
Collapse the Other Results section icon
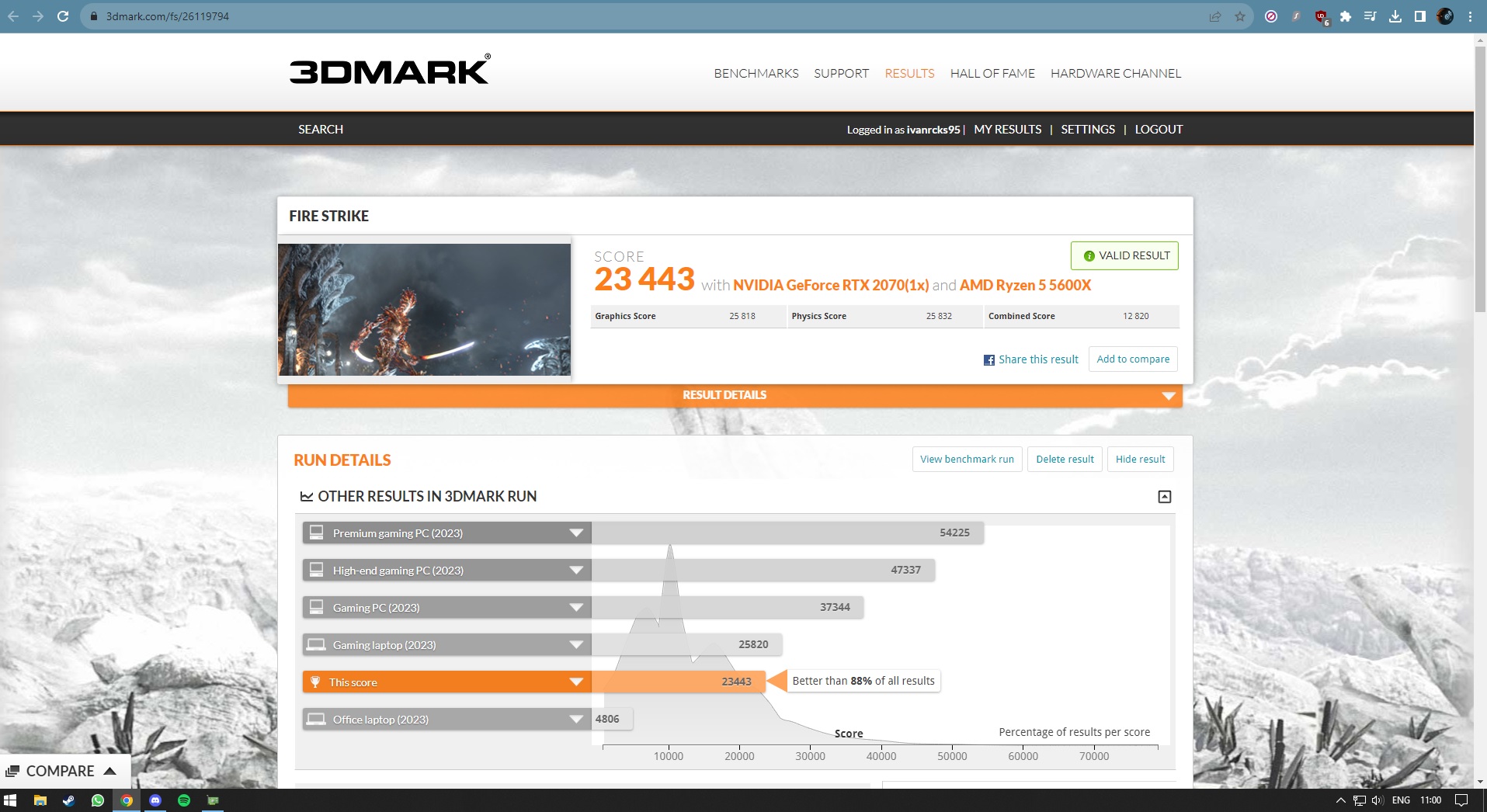point(1165,497)
